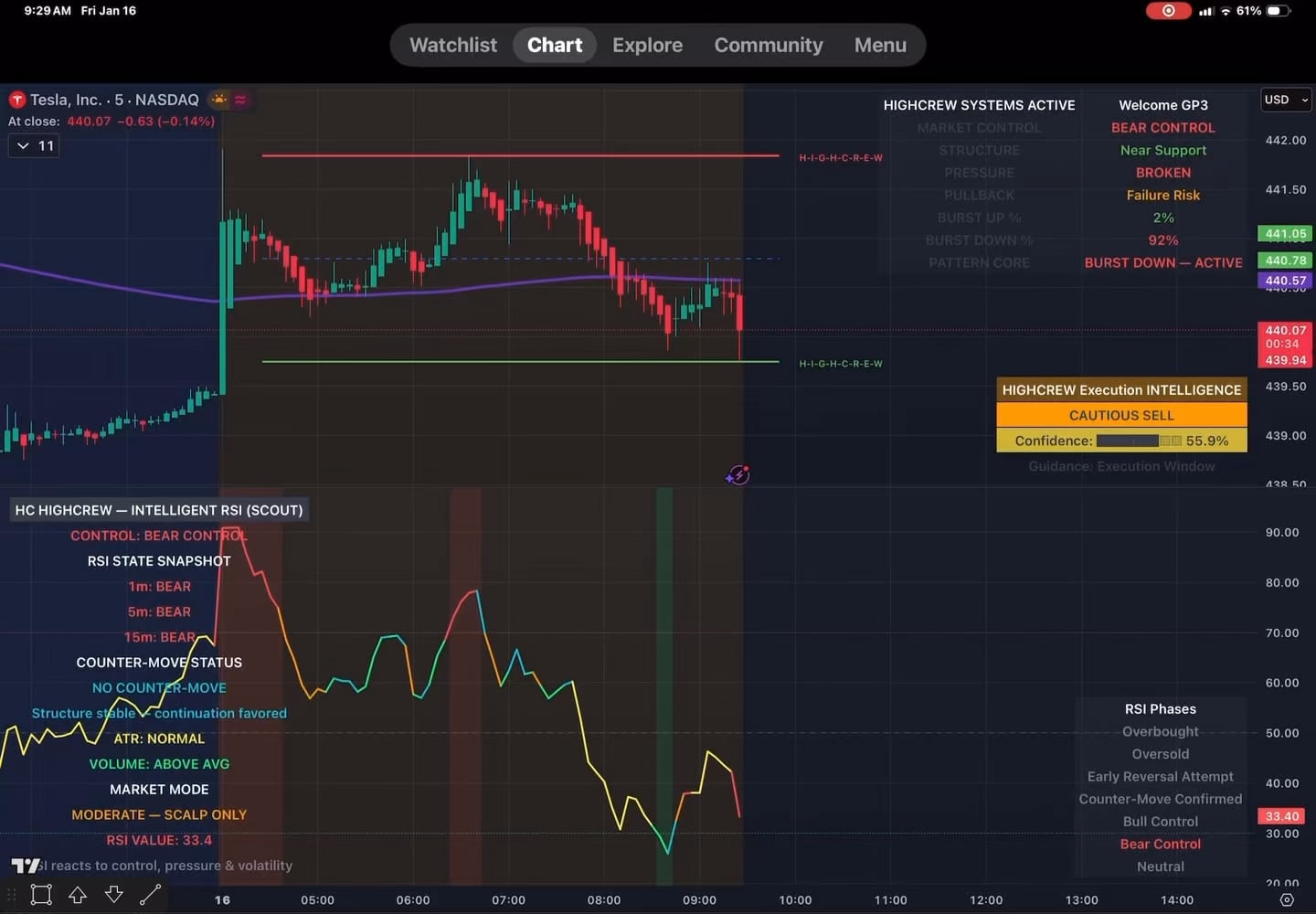1316x914 pixels.
Task: Tap the red screen recording indicator
Action: [1168, 11]
